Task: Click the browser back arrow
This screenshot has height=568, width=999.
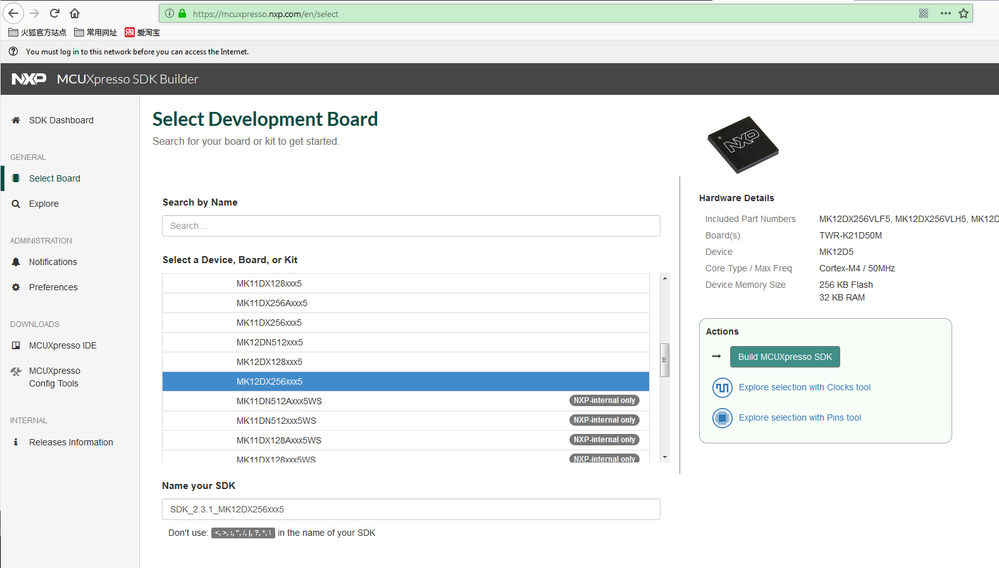Action: pyautogui.click(x=13, y=13)
